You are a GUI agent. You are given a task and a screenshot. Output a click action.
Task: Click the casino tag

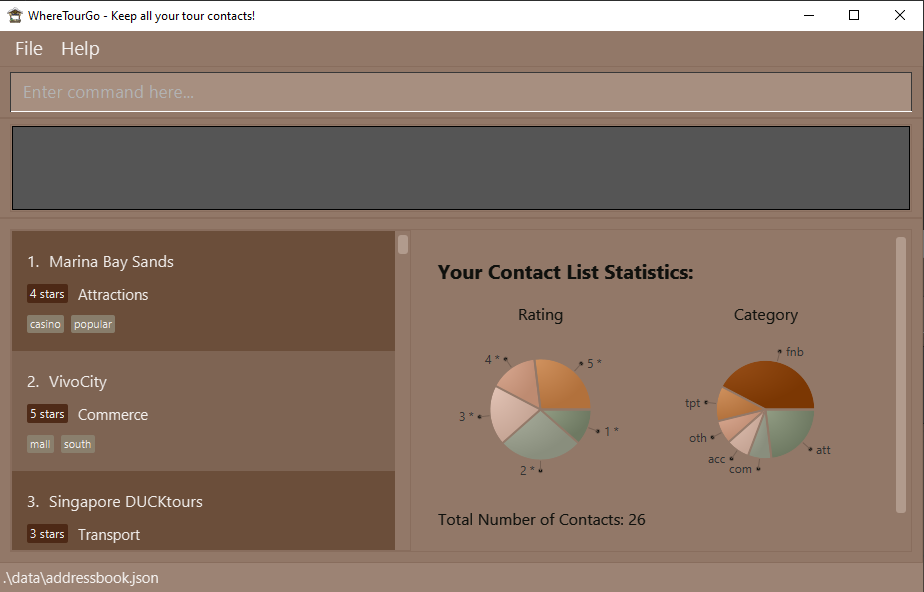[45, 324]
